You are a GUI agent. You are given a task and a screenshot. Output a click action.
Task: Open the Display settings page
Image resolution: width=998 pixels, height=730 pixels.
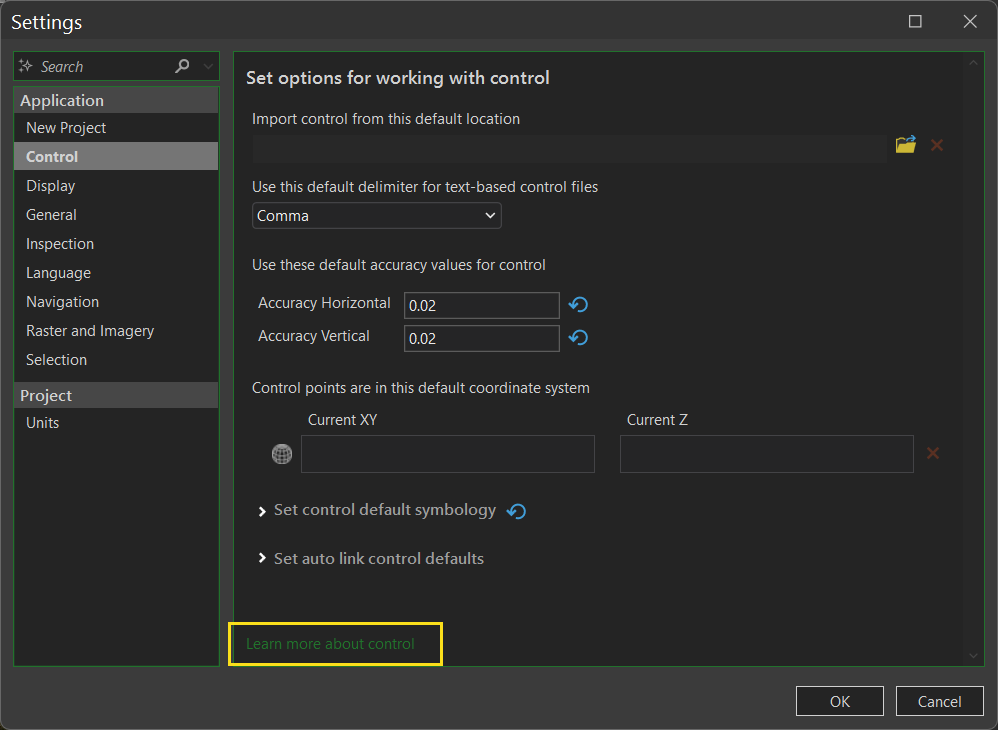click(x=116, y=186)
